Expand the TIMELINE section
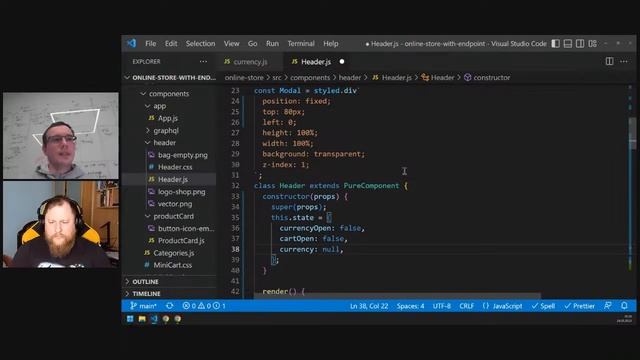Viewport: 640px width, 360px height. pyautogui.click(x=146, y=294)
